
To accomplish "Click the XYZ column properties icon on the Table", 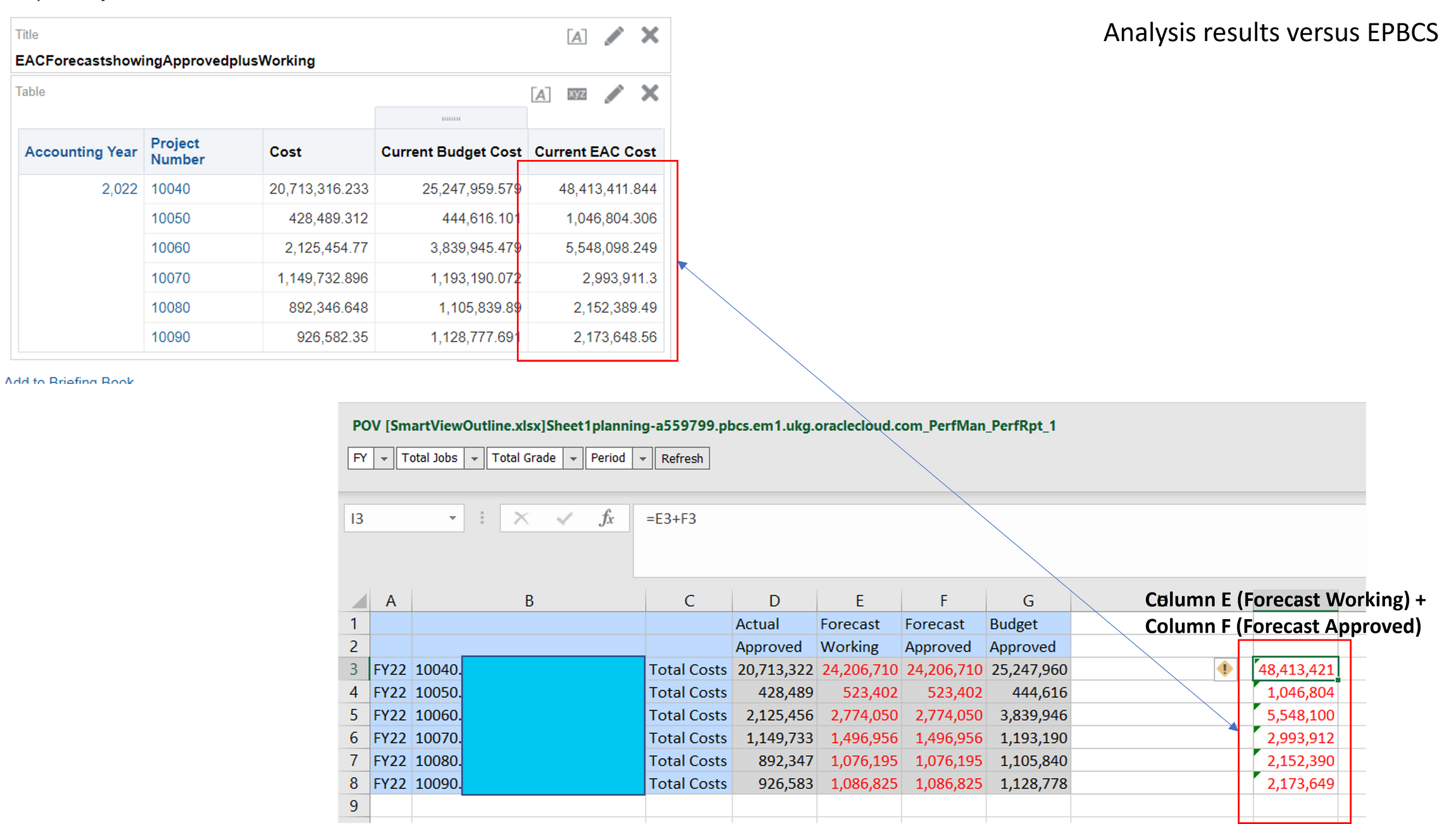I will [x=576, y=94].
